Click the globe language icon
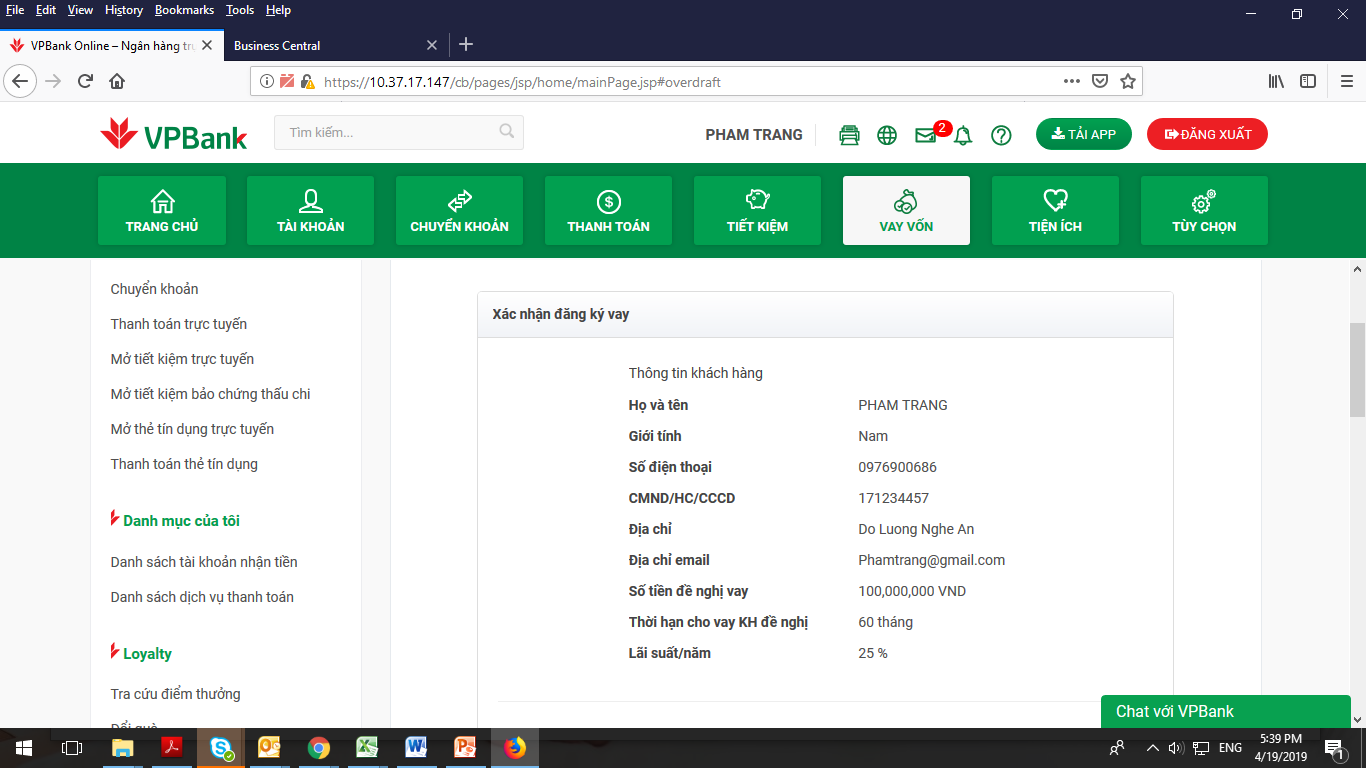 click(x=887, y=135)
